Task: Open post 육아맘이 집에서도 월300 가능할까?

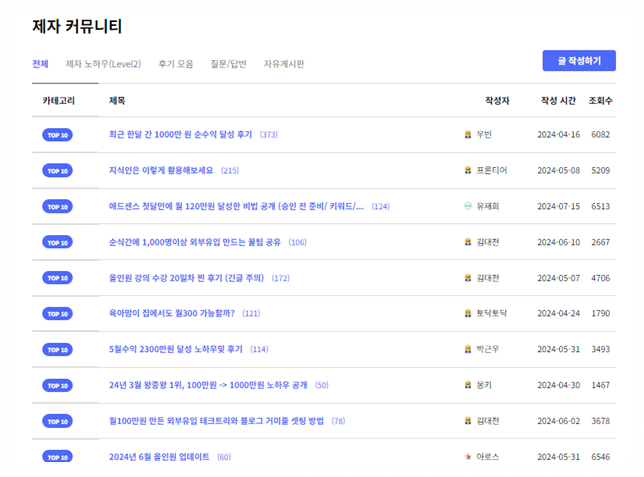Action: (172, 313)
